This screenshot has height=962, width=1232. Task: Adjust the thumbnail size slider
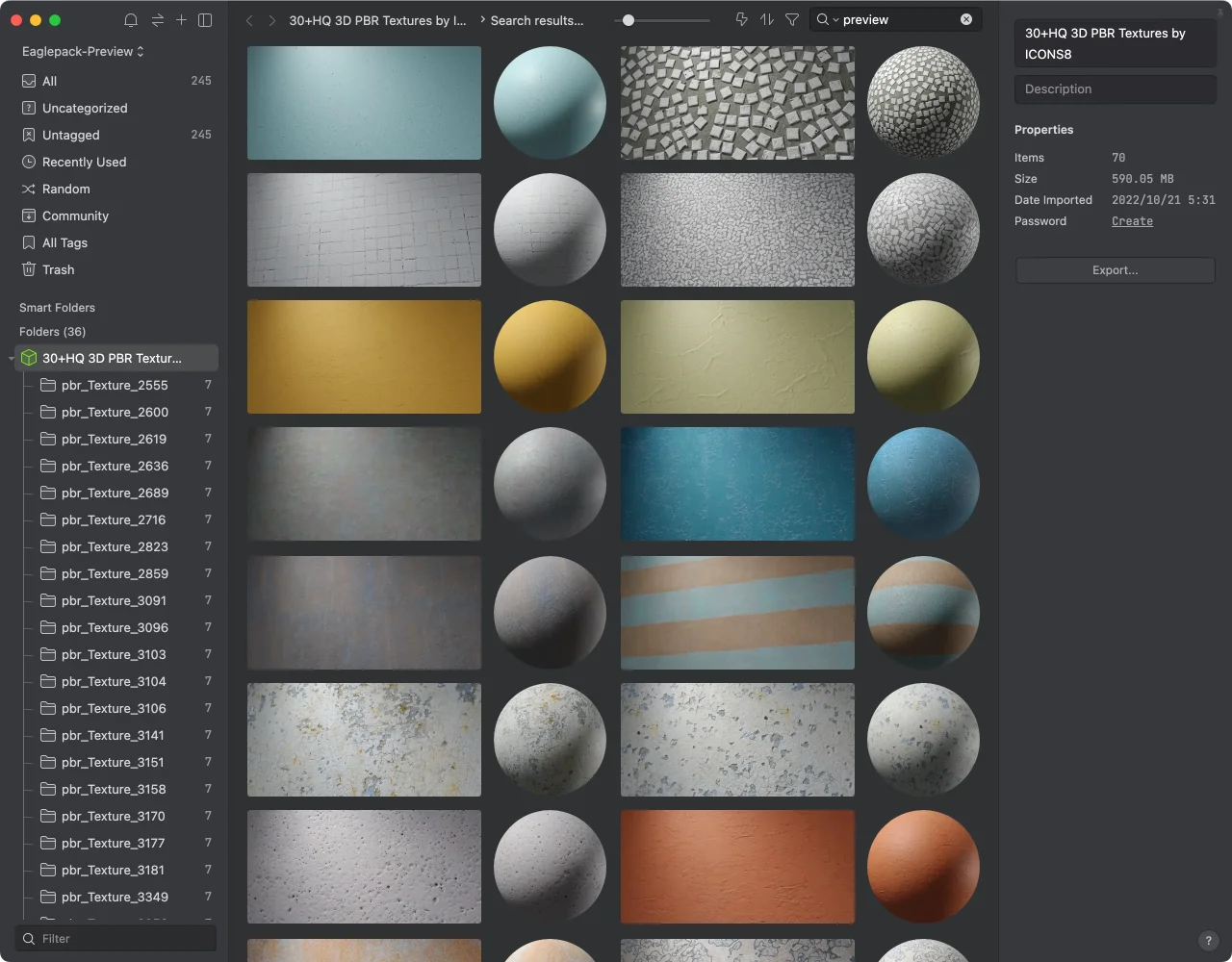point(629,19)
